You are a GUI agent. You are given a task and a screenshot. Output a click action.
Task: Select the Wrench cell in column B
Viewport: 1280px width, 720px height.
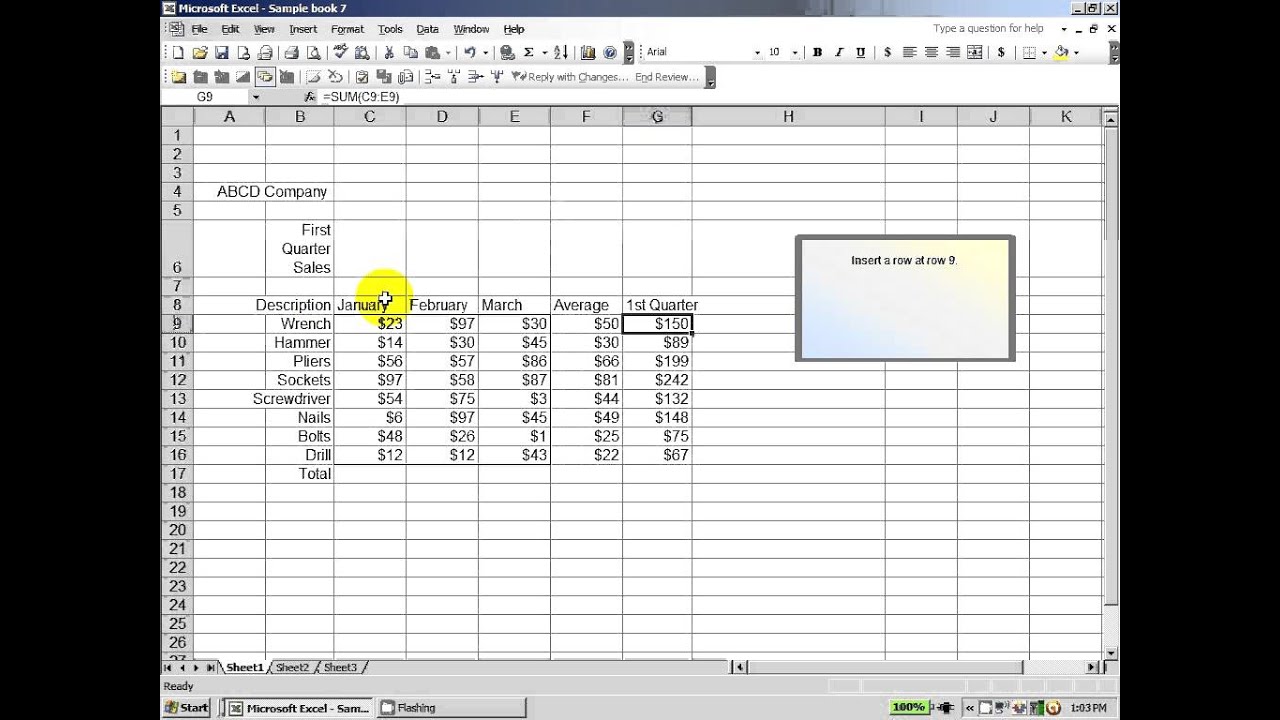299,323
